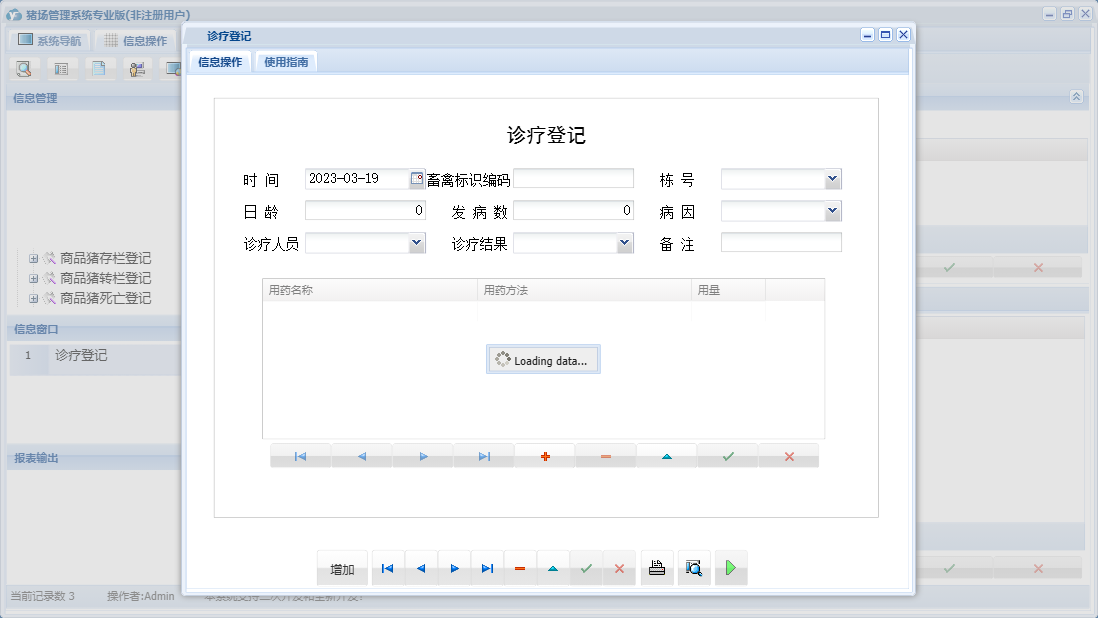Remove a medication row with the minus icon

point(605,455)
